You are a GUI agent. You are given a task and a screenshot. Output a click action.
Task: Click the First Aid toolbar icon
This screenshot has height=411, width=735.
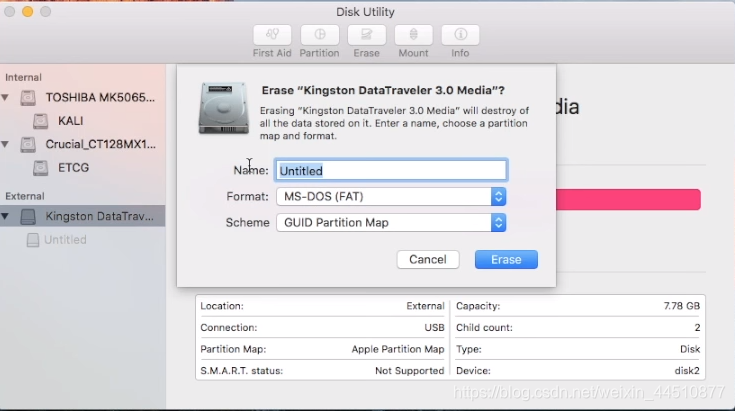click(x=272, y=35)
